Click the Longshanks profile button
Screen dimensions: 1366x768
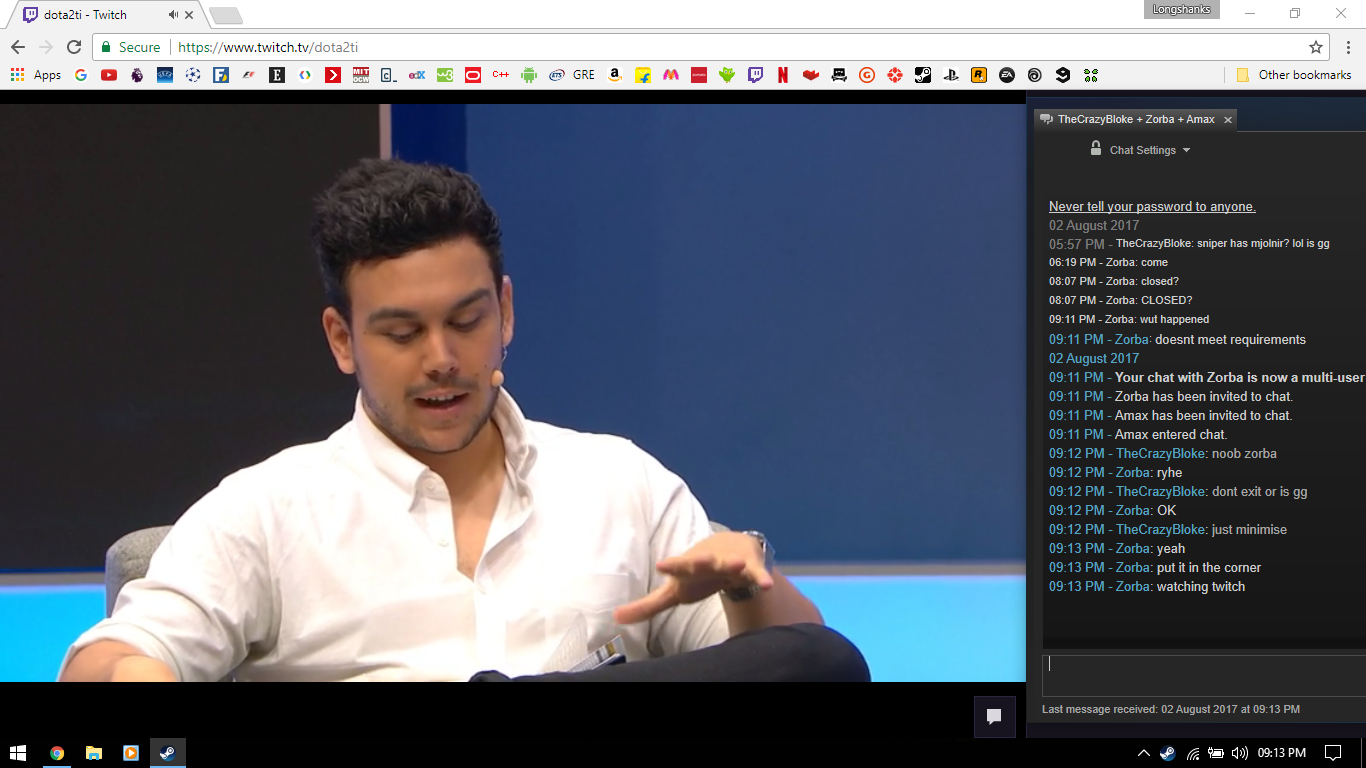[x=1181, y=10]
